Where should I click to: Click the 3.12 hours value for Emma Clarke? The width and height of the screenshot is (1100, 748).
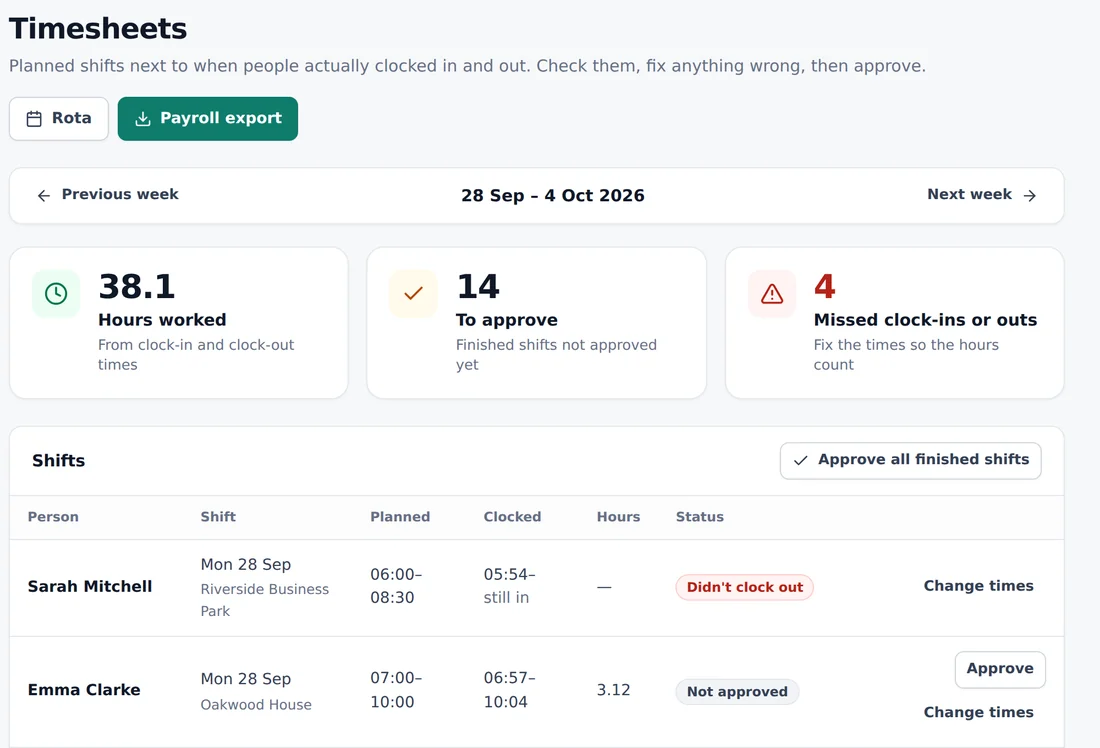(x=613, y=690)
